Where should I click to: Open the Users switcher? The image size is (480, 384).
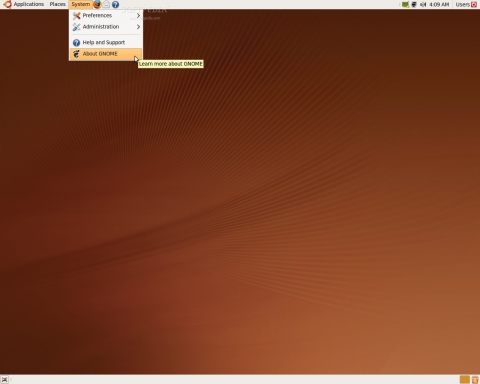[463, 4]
